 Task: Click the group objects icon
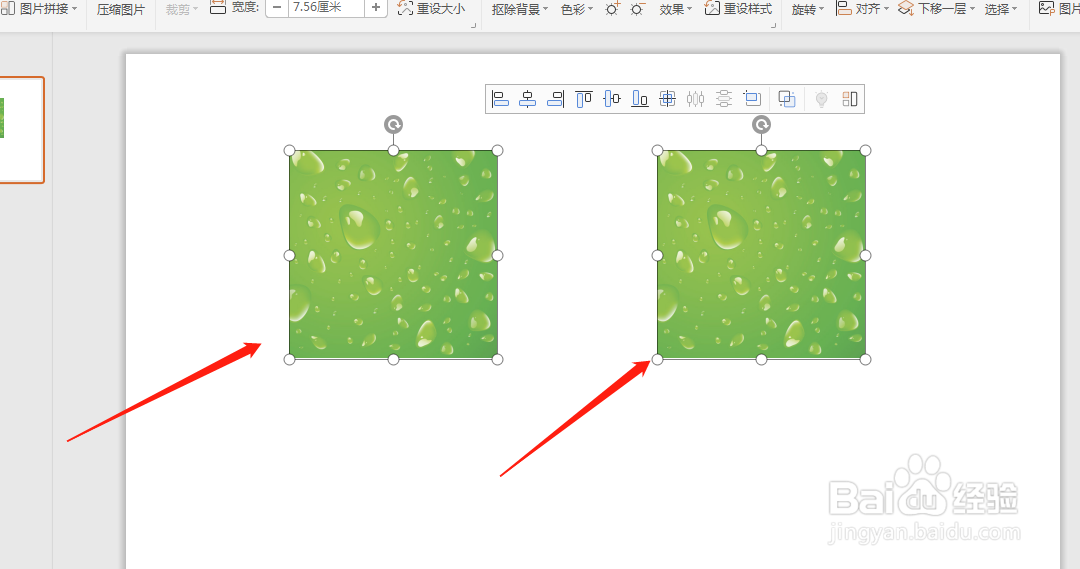[x=787, y=99]
